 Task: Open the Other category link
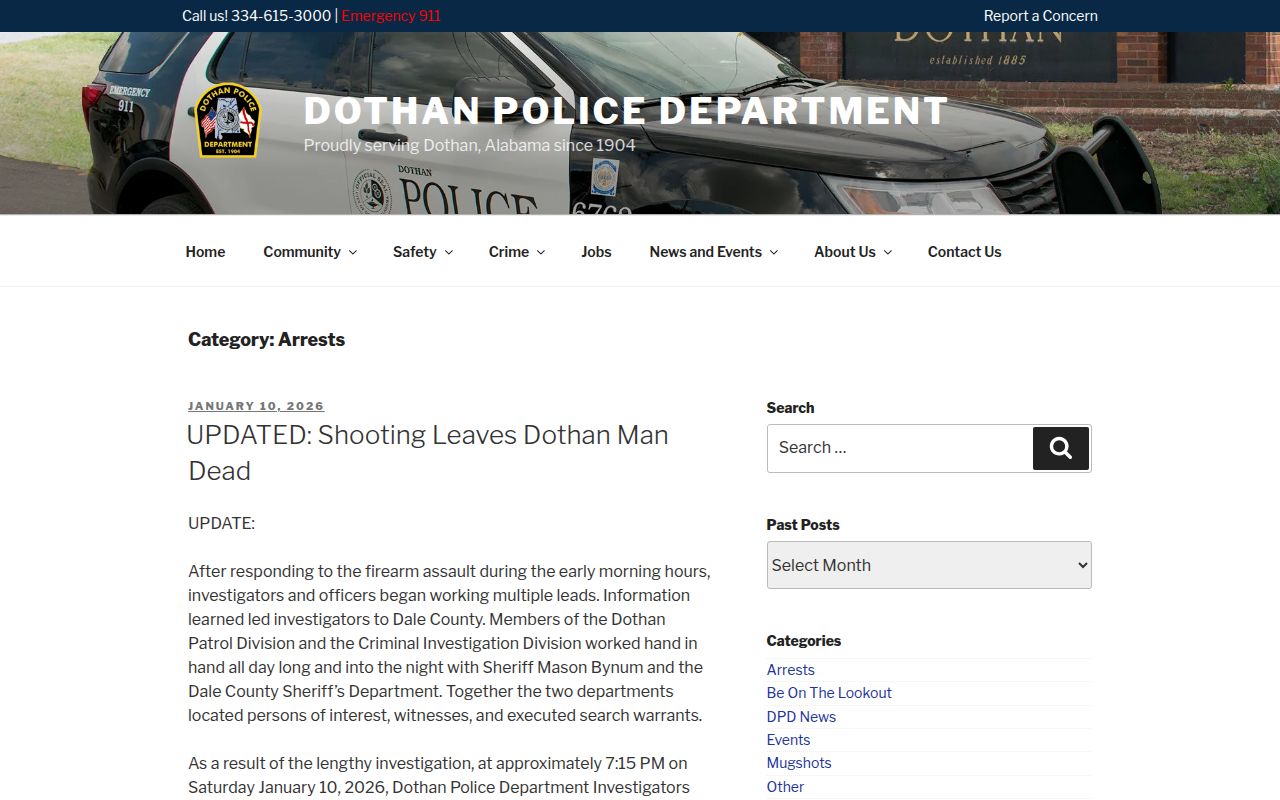785,787
